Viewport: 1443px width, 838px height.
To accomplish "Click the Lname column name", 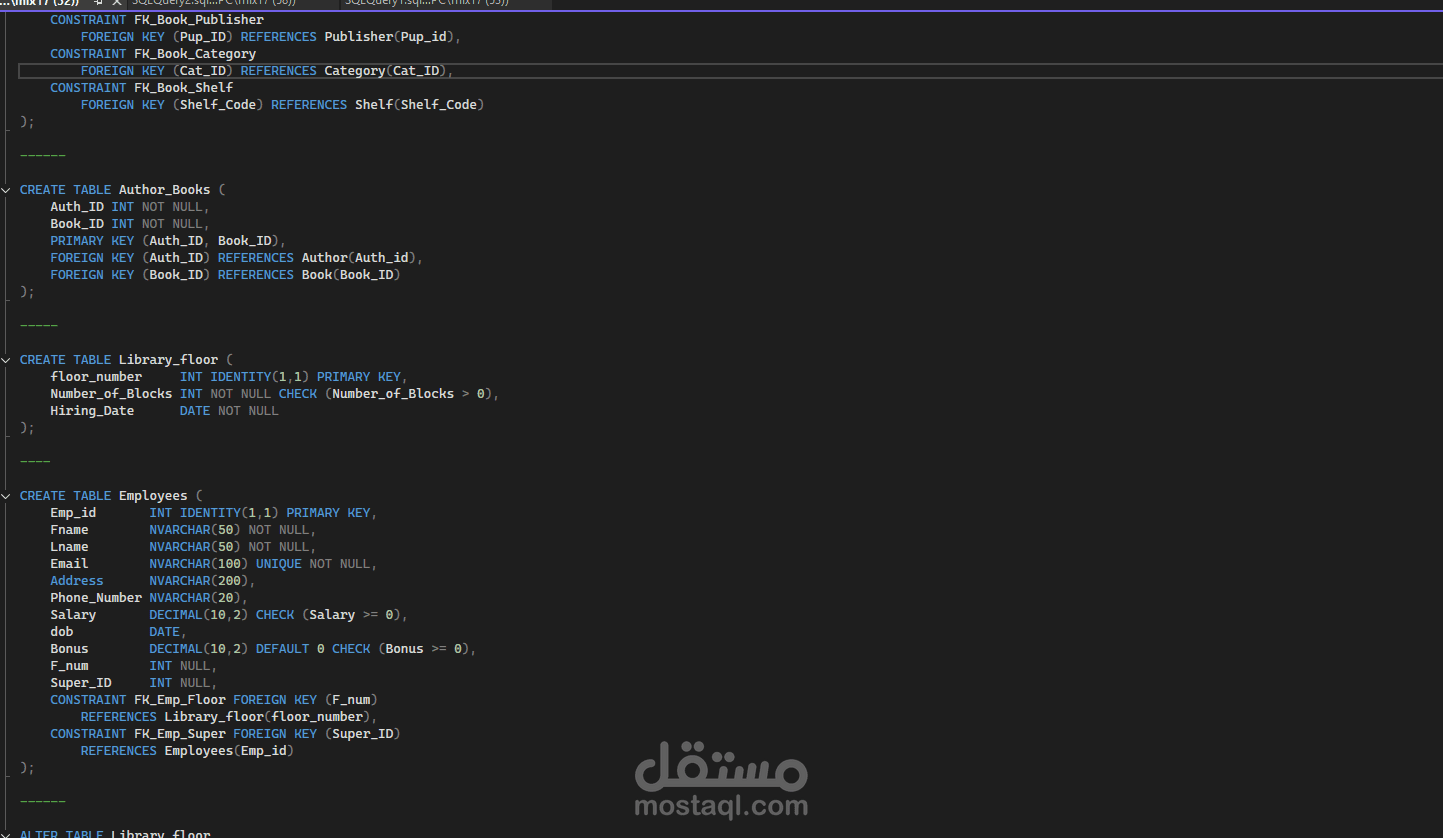I will coord(69,547).
